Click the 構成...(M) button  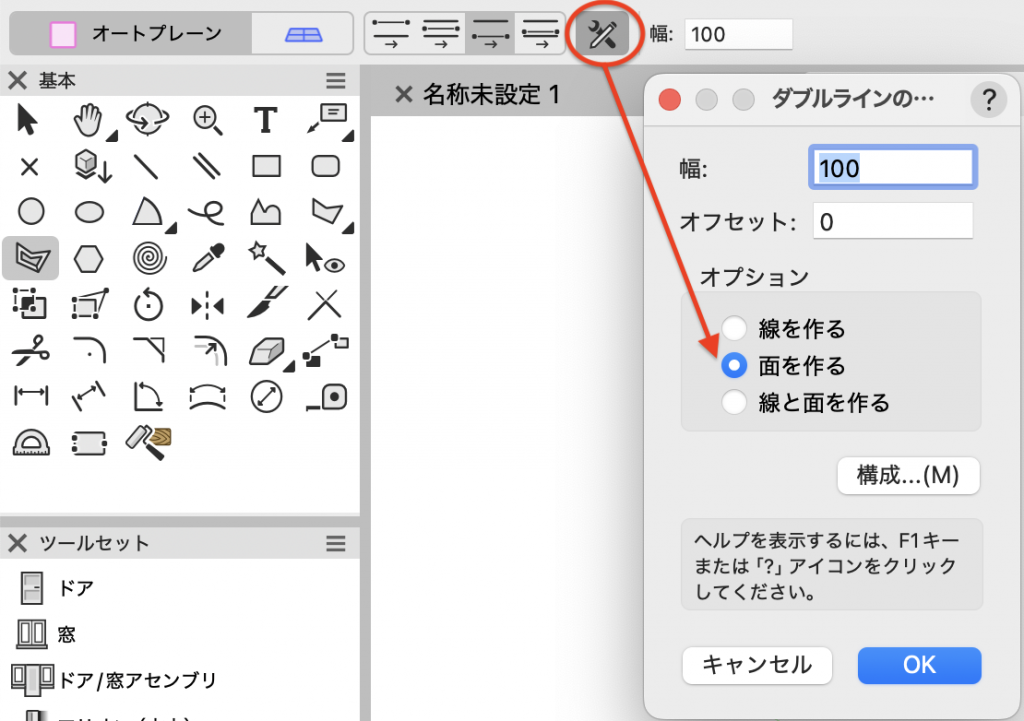tap(908, 476)
